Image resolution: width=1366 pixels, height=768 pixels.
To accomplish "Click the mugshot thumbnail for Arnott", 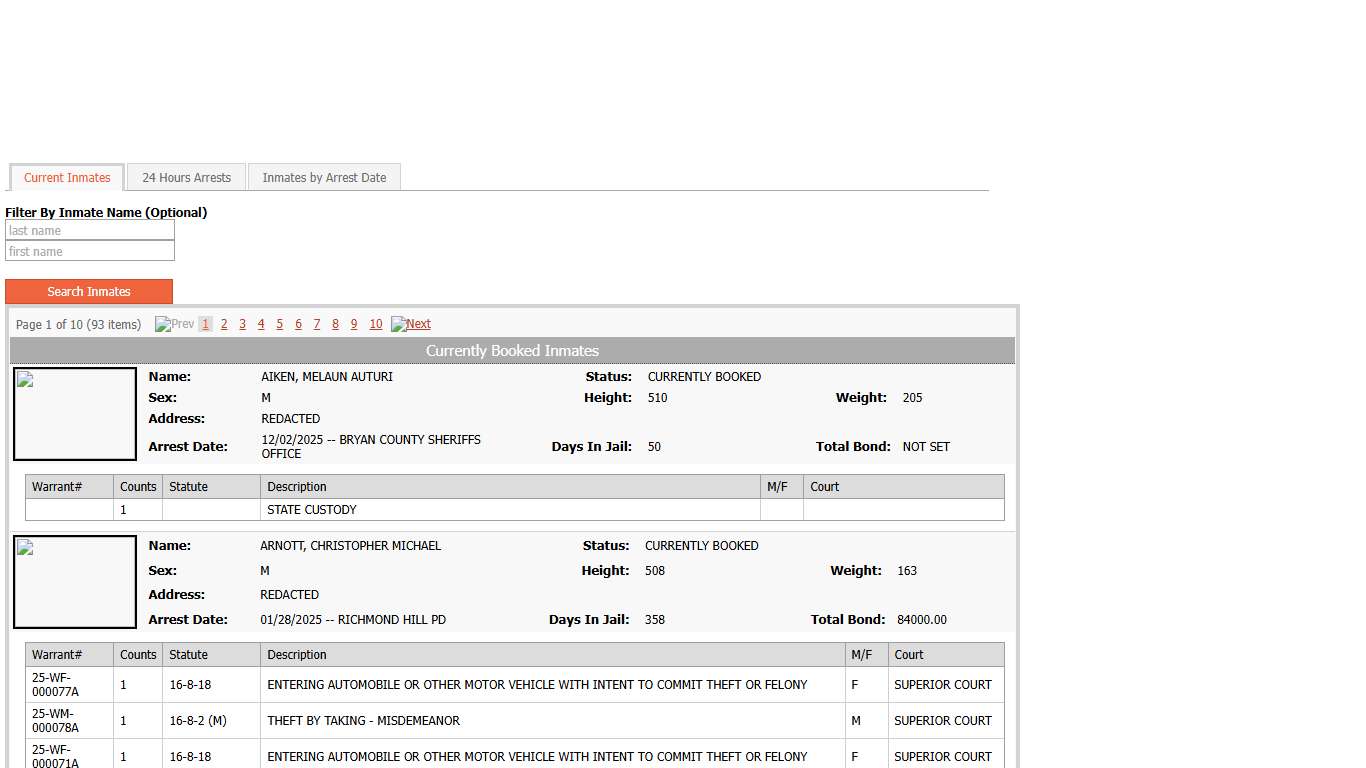I will coord(75,582).
